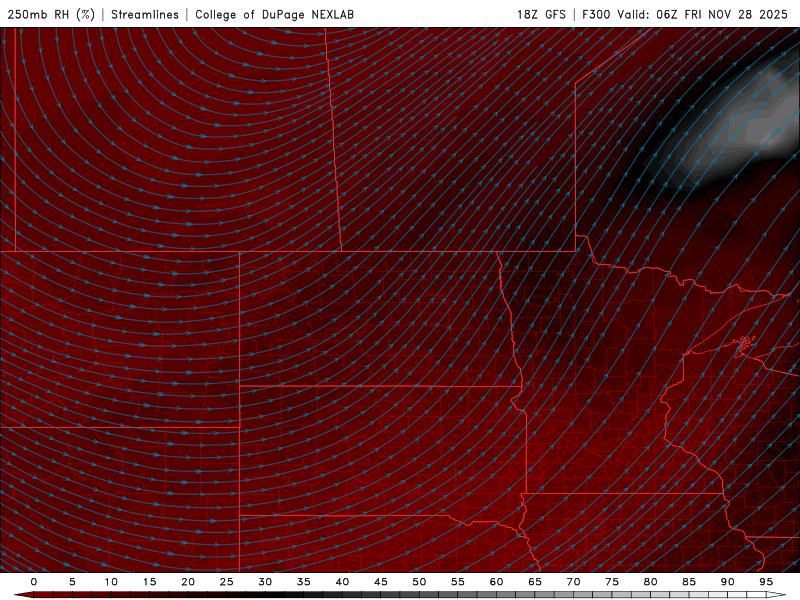
Task: Click the colorbar label "90"
Action: [x=727, y=582]
